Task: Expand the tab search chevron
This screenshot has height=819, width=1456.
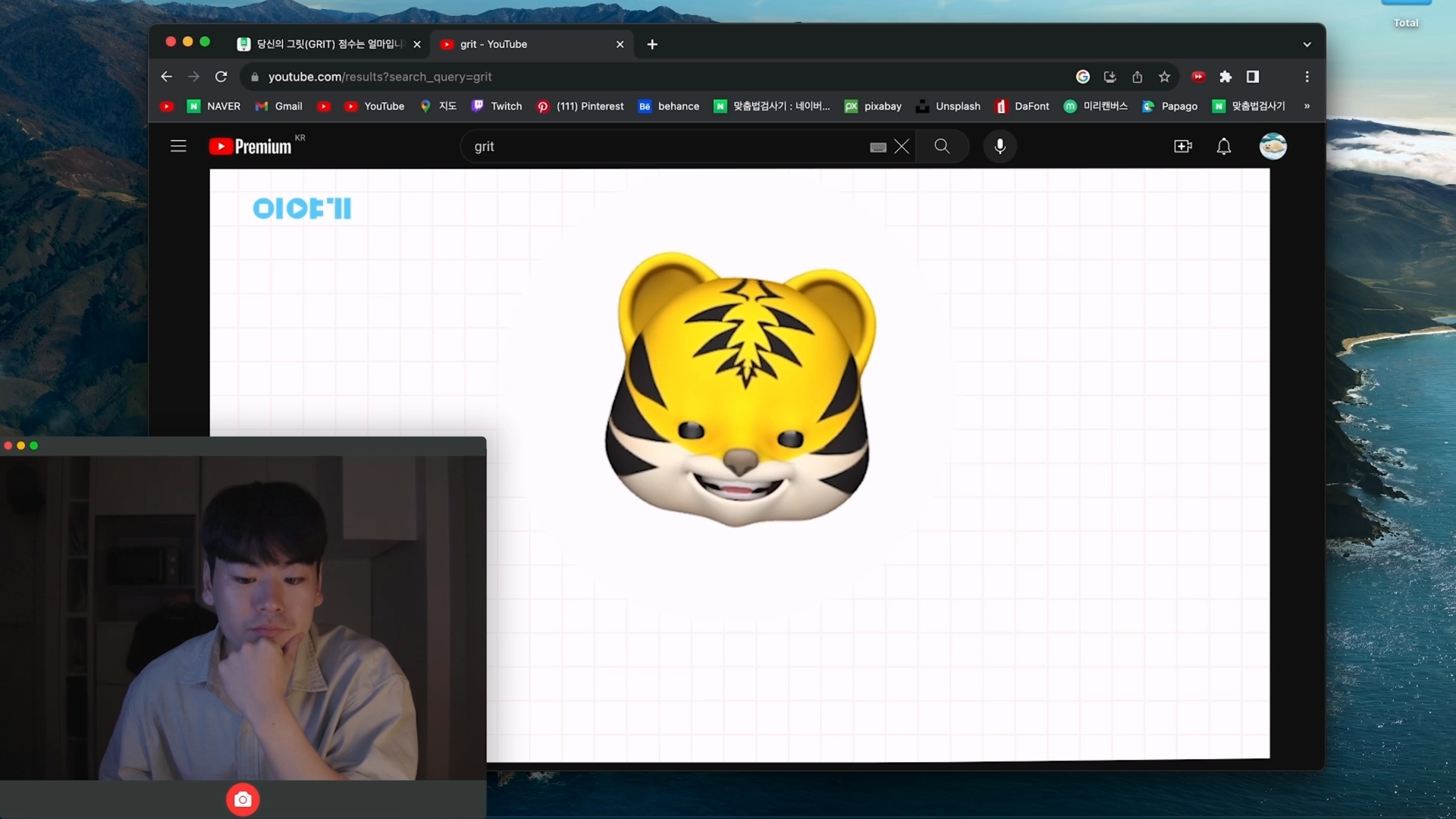Action: (1307, 44)
